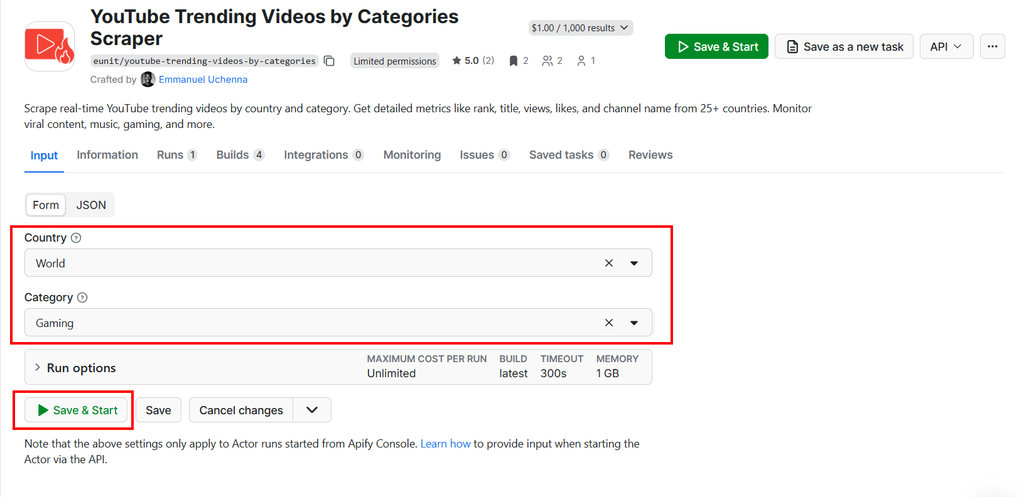Open the three-dots more actions menu
The width and height of the screenshot is (1024, 497).
(x=993, y=46)
